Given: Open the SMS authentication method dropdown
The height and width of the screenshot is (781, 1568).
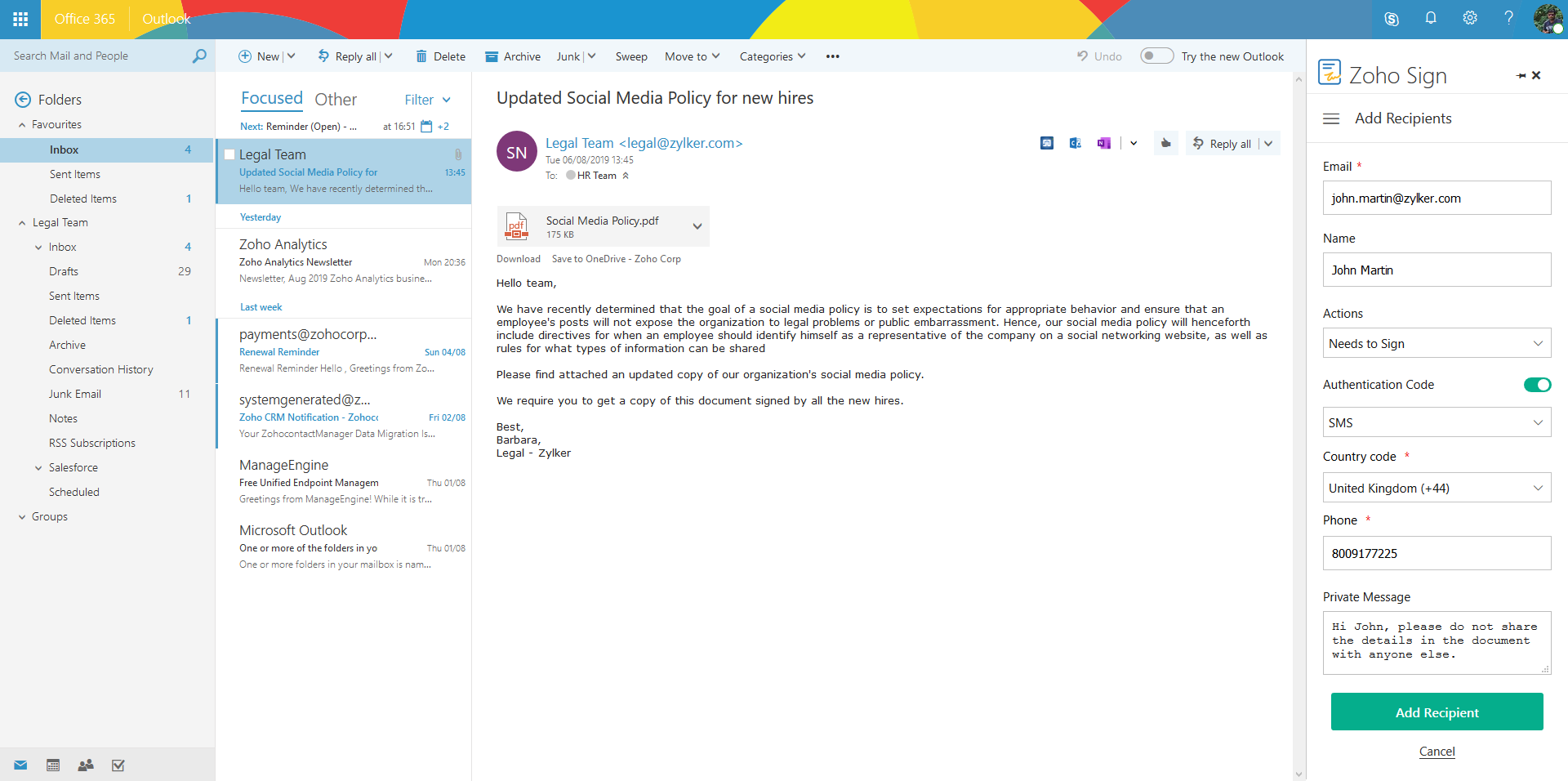Looking at the screenshot, I should [x=1437, y=423].
